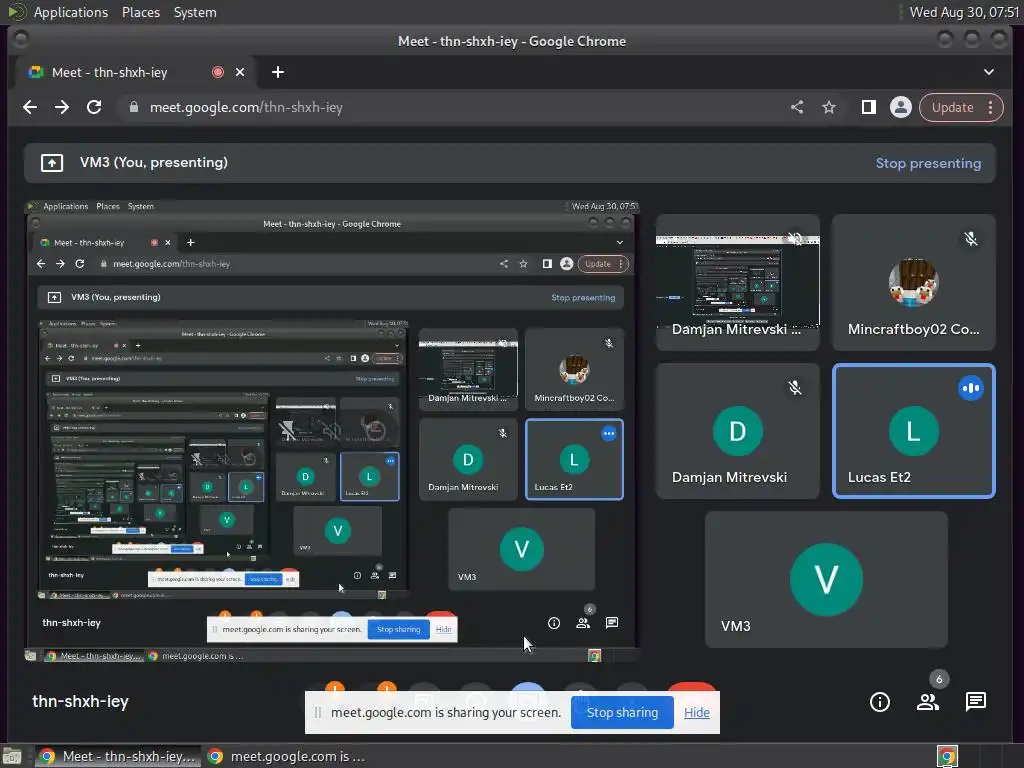The height and width of the screenshot is (768, 1024).
Task: Open the System menu in top panel
Action: pyautogui.click(x=195, y=12)
